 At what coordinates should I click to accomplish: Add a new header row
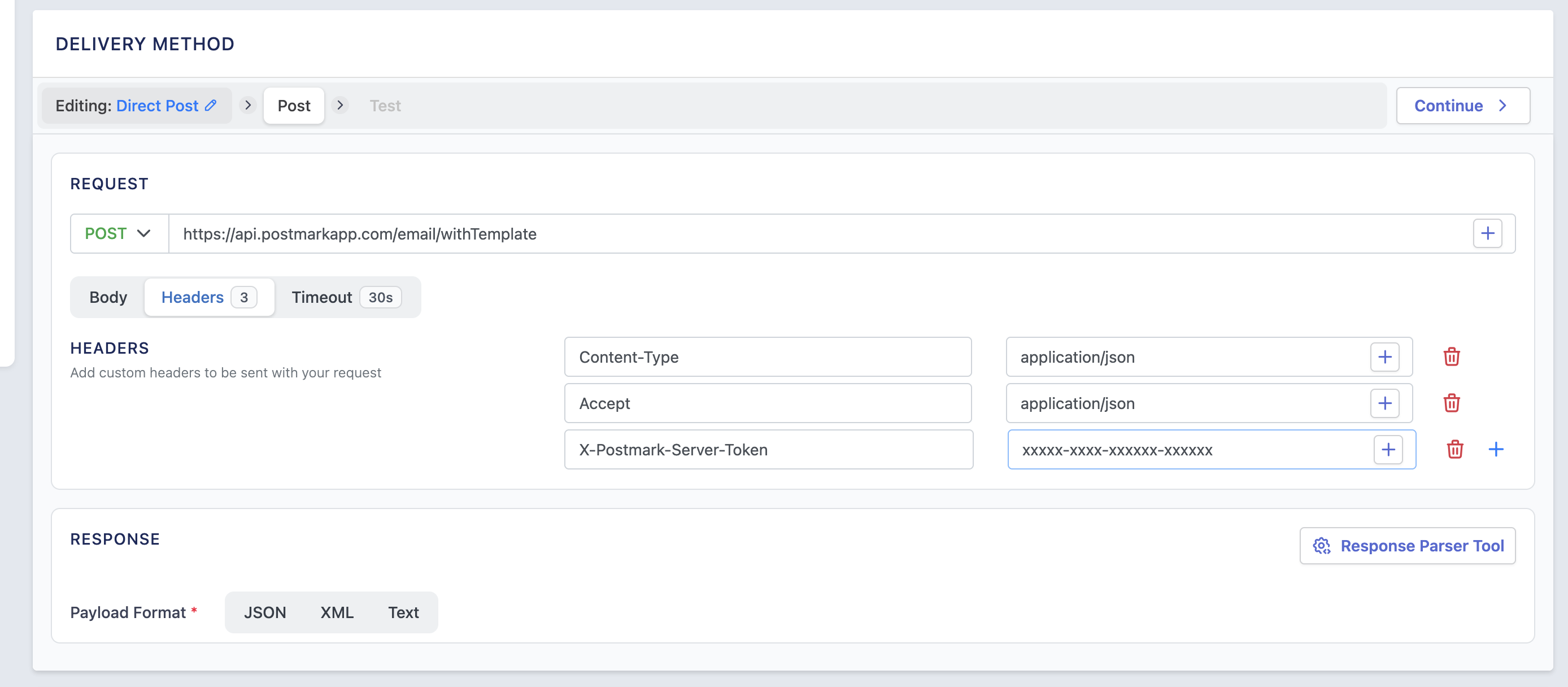tap(1496, 450)
